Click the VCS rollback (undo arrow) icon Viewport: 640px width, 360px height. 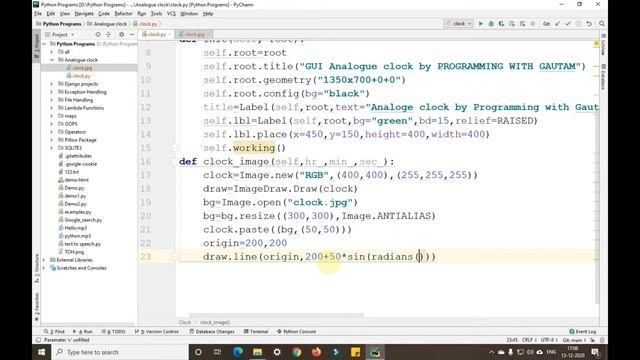589,24
